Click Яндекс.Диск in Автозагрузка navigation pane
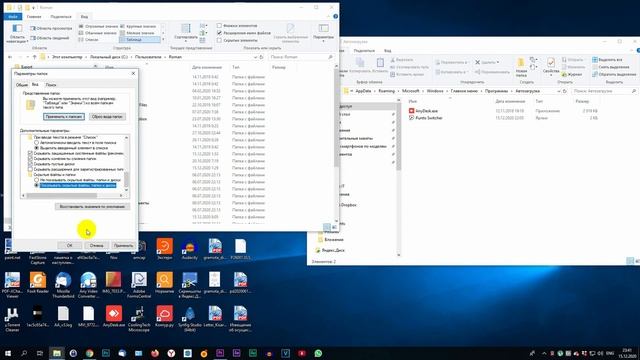This screenshot has width=640, height=360. click(x=330, y=250)
